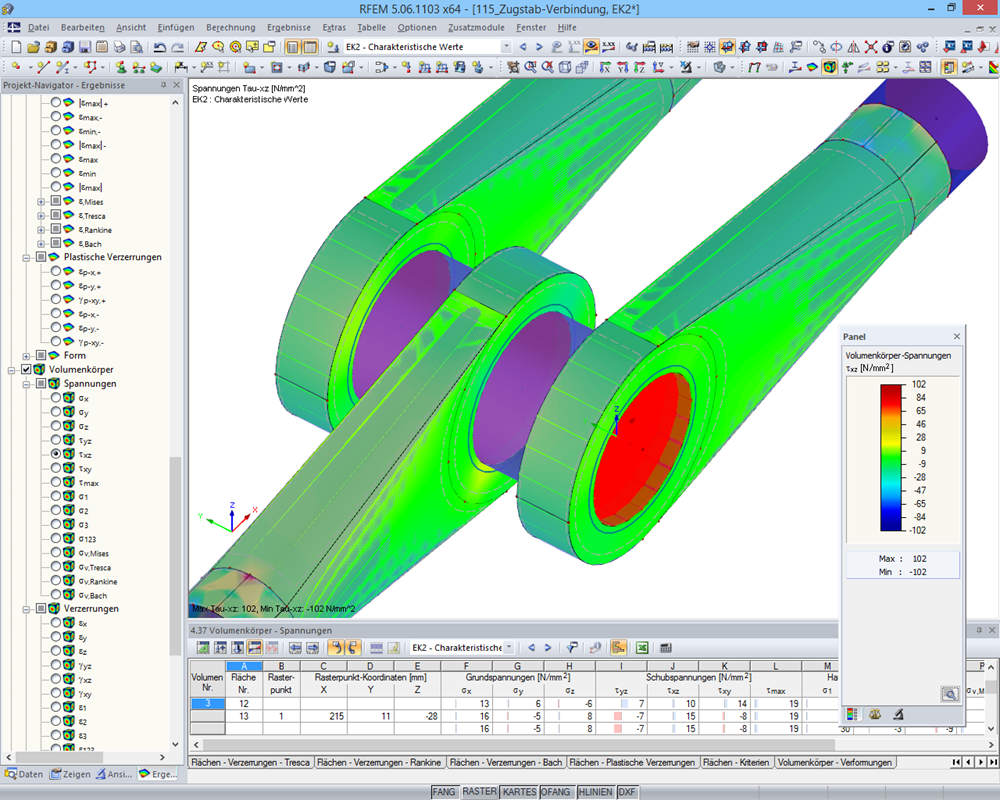Image resolution: width=1000 pixels, height=800 pixels.
Task: Toggle the Form checkbox in navigator
Action: pyautogui.click(x=41, y=355)
